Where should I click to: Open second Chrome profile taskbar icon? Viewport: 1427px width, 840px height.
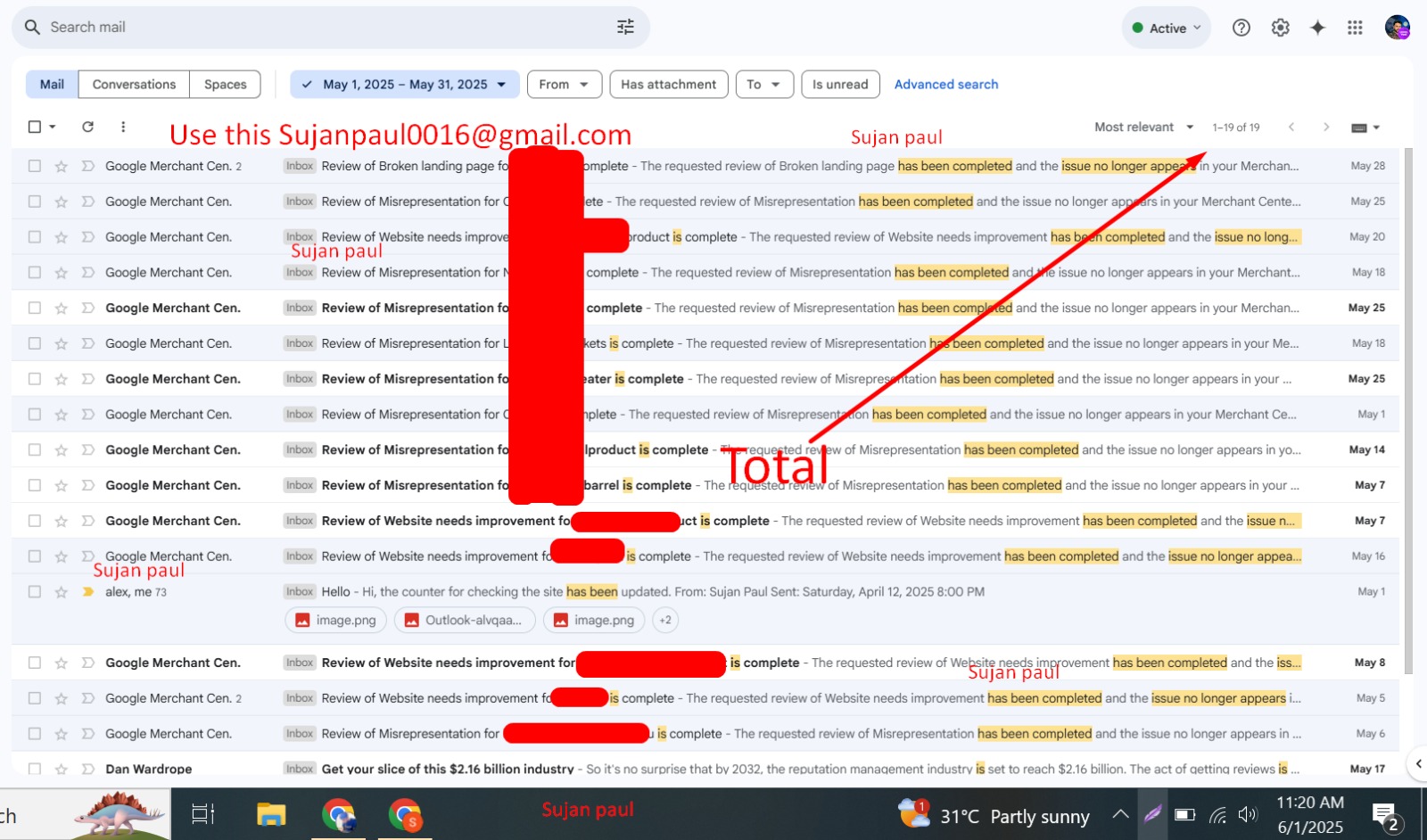click(405, 814)
